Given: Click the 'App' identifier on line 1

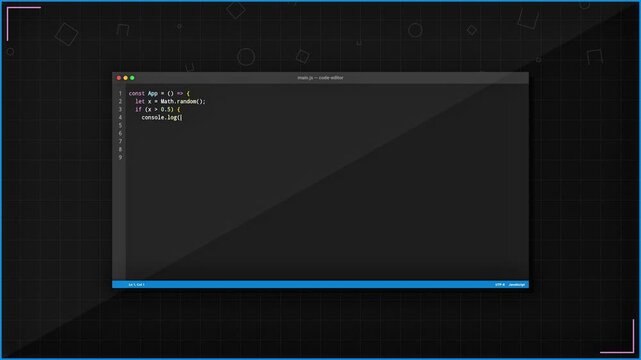Looking at the screenshot, I should click(153, 94).
